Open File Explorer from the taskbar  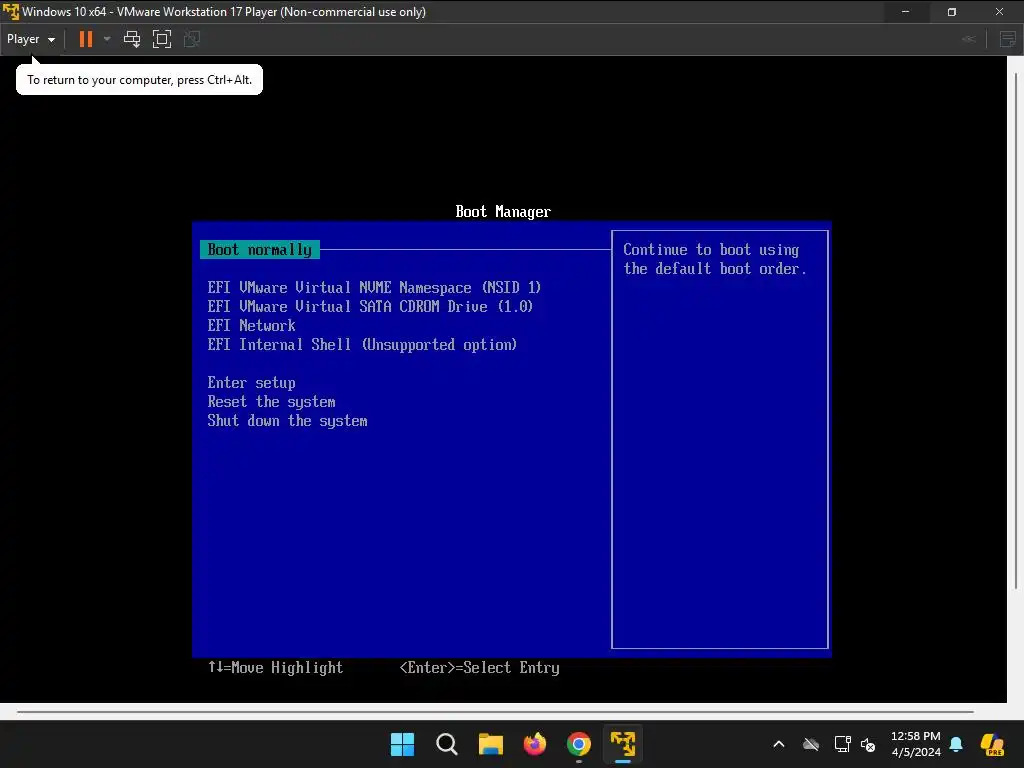pyautogui.click(x=490, y=744)
